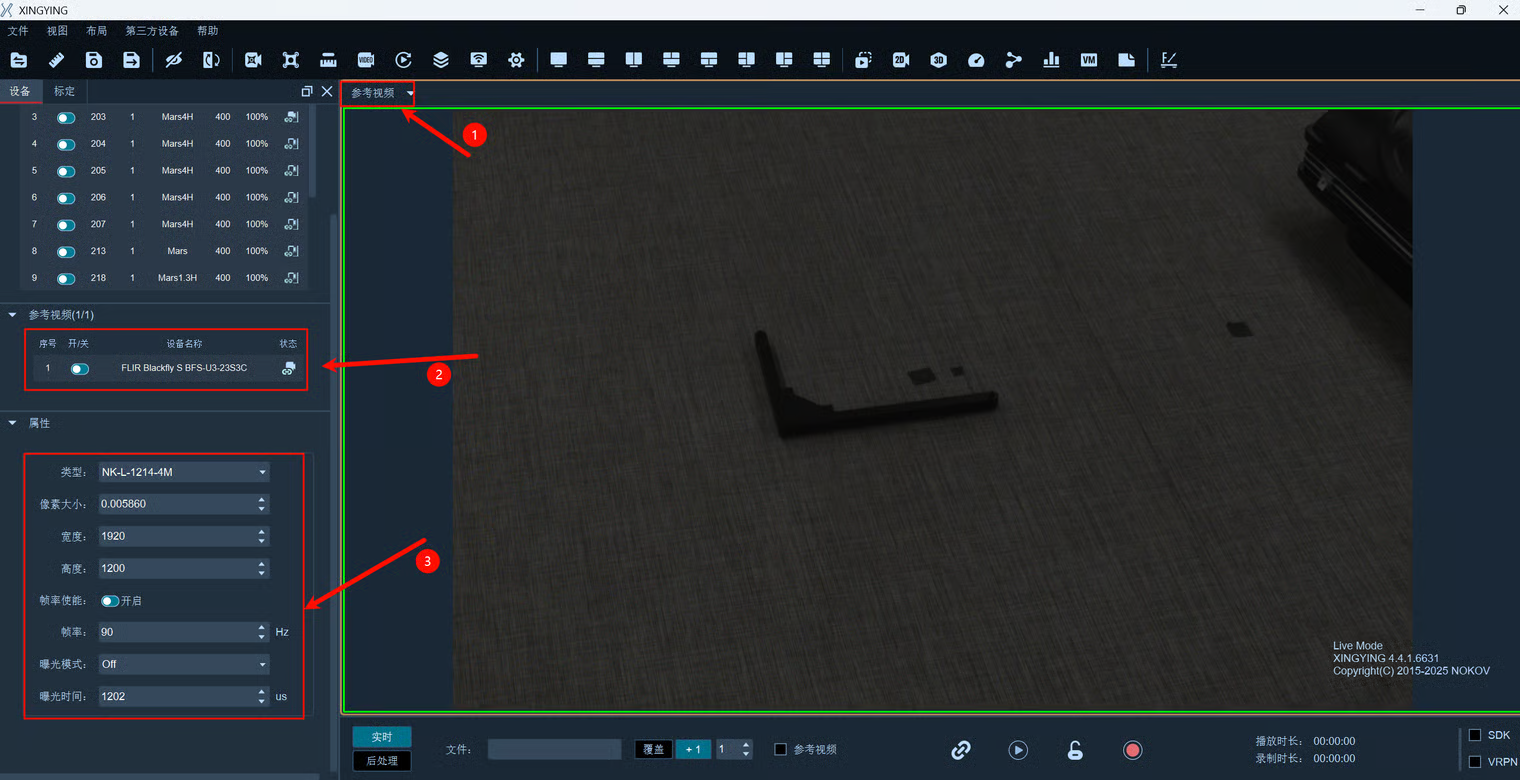Viewport: 1520px width, 780px height.
Task: Click status icon for camera 203 row
Action: pyautogui.click(x=291, y=117)
